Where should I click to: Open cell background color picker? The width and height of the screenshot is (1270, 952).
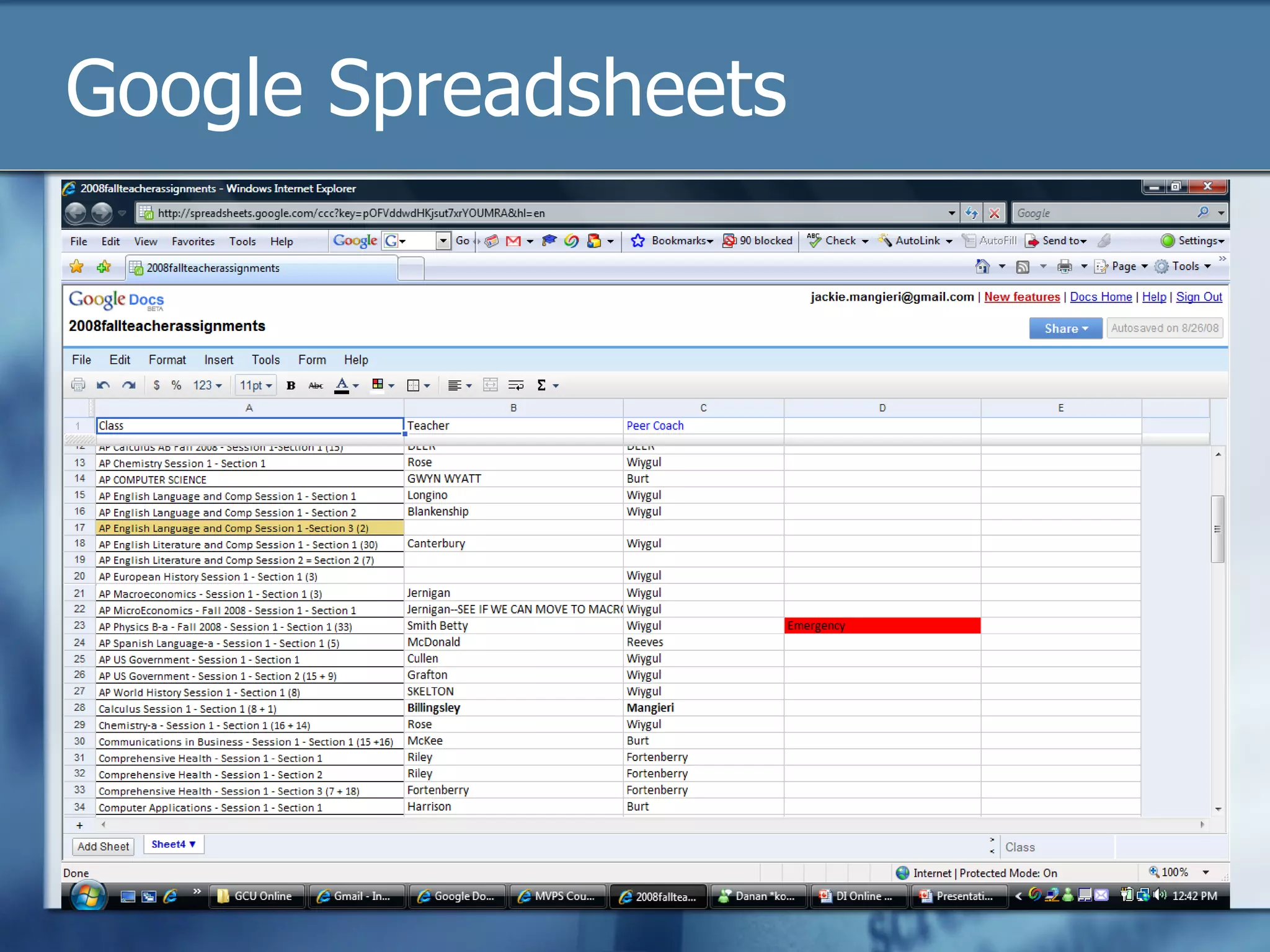click(x=383, y=386)
